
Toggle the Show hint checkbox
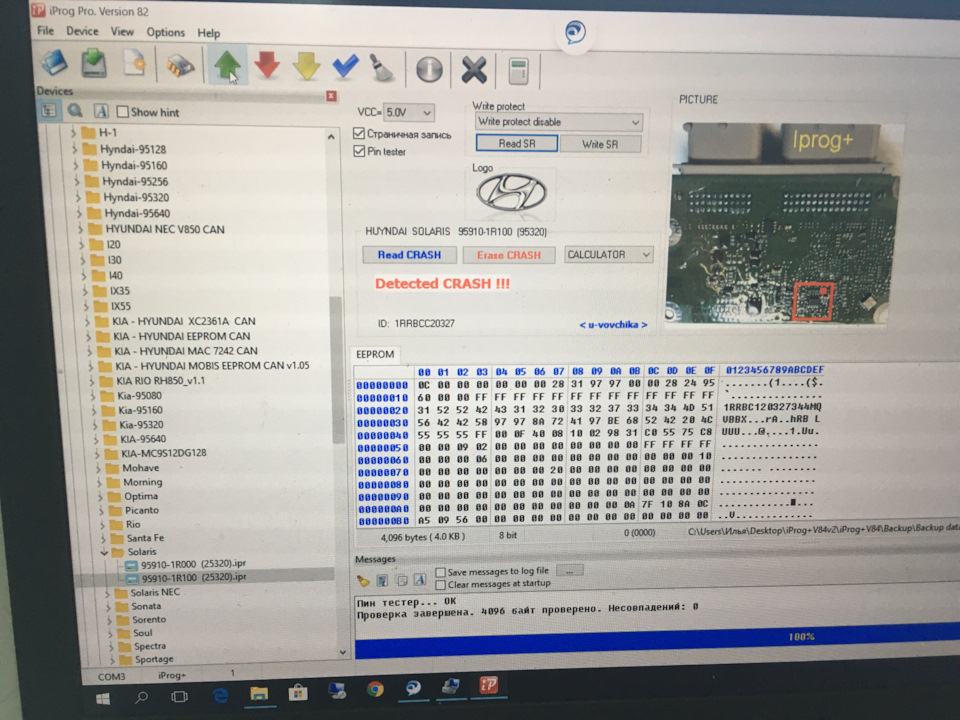(122, 112)
